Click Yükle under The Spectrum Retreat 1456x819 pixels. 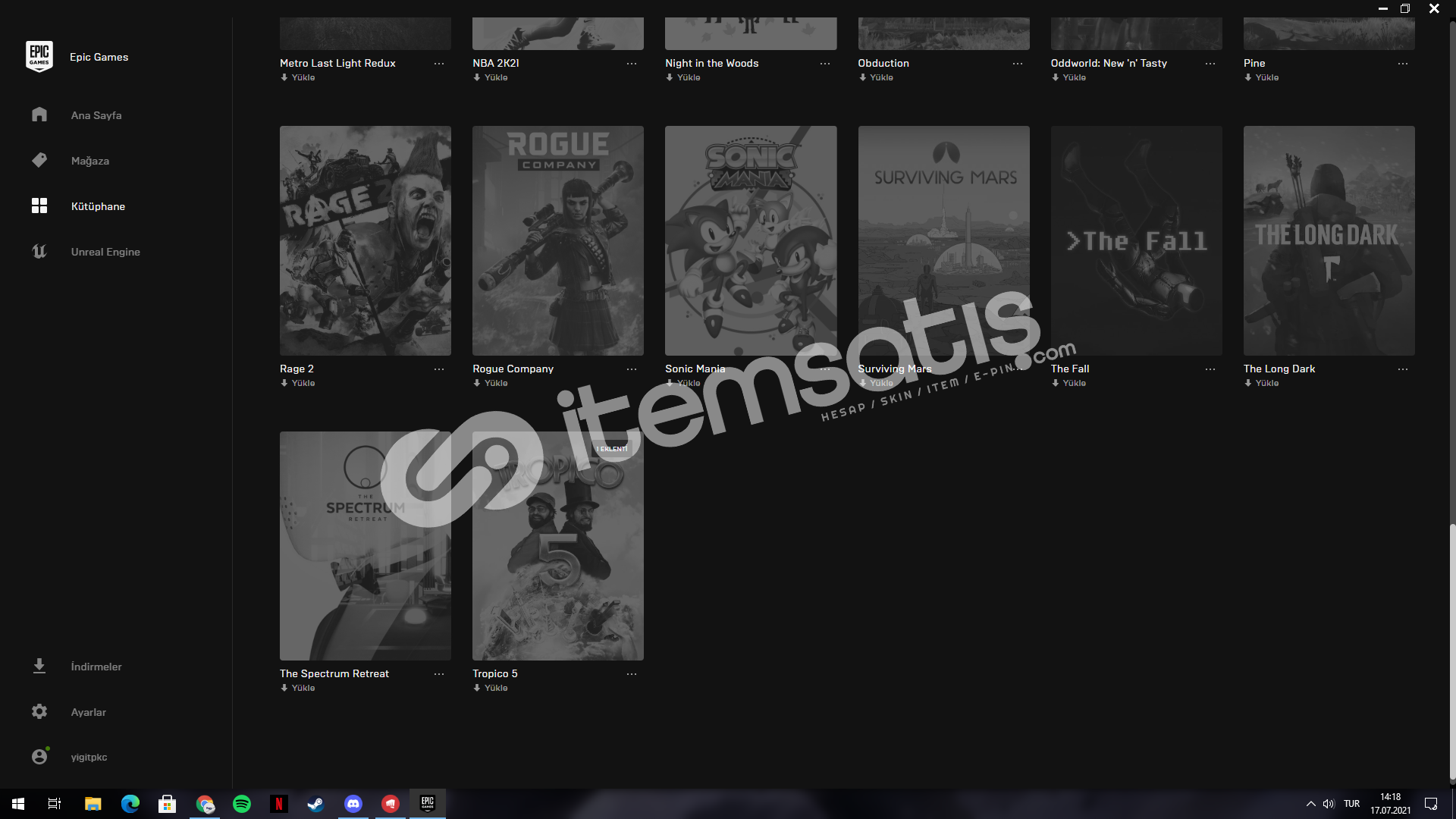pyautogui.click(x=298, y=688)
